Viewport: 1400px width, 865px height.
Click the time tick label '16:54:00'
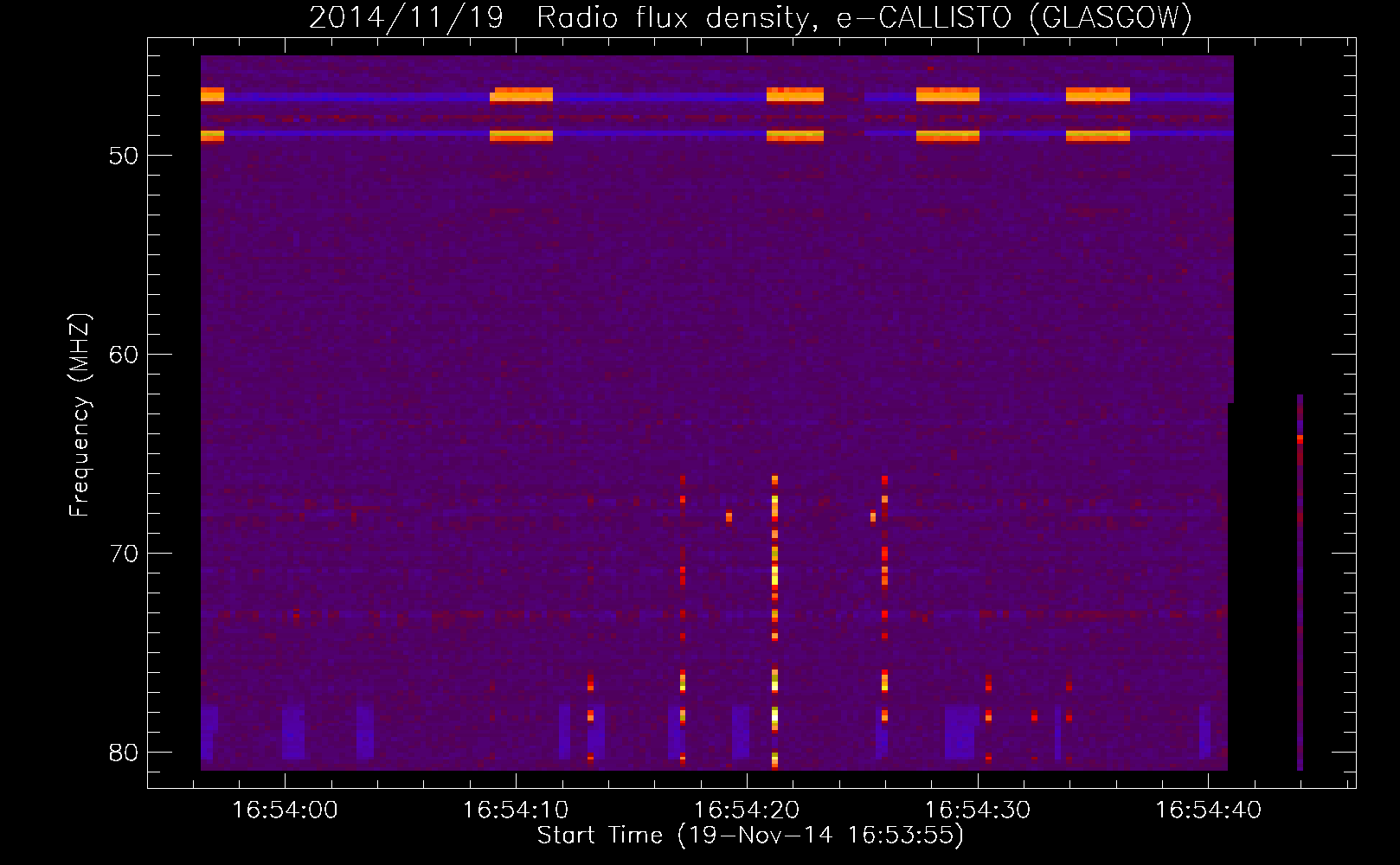click(x=285, y=811)
